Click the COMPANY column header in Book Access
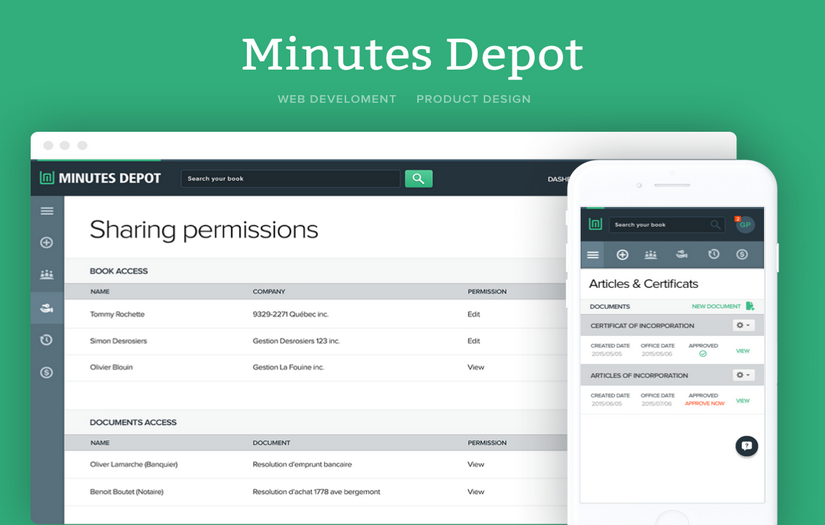This screenshot has height=525, width=825. tap(269, 291)
